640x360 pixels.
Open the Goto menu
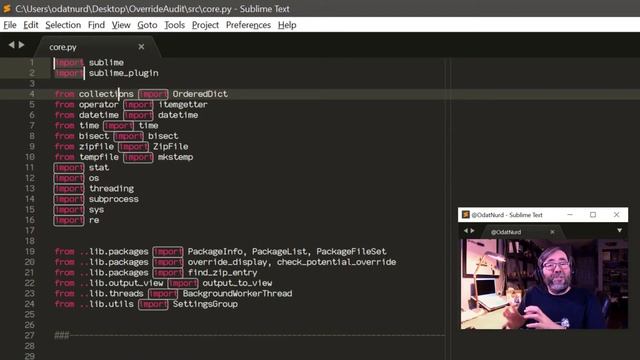point(147,25)
